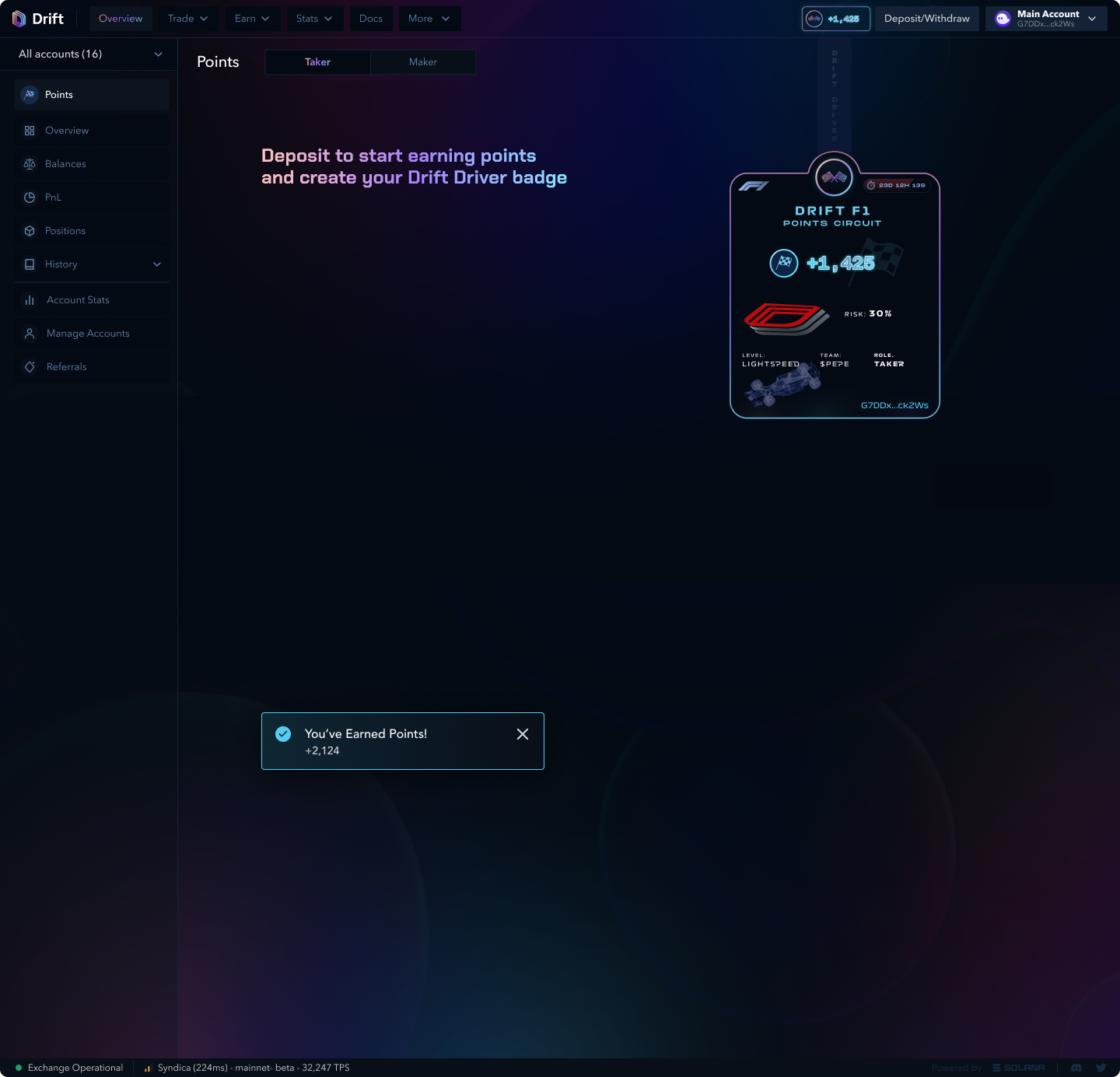Click the Positions cube icon
This screenshot has height=1077, width=1120.
tap(30, 231)
